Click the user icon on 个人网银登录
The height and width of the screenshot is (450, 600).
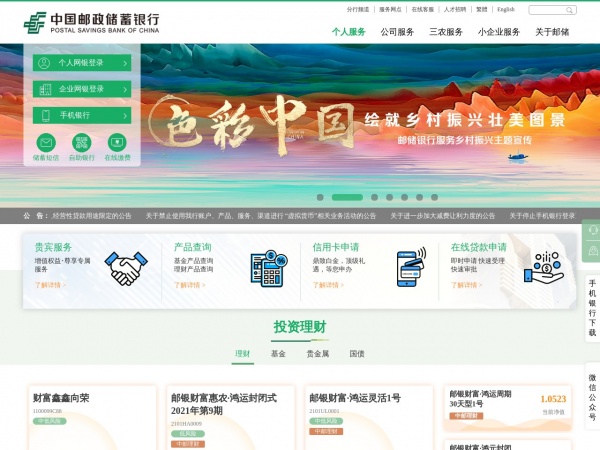[x=44, y=63]
